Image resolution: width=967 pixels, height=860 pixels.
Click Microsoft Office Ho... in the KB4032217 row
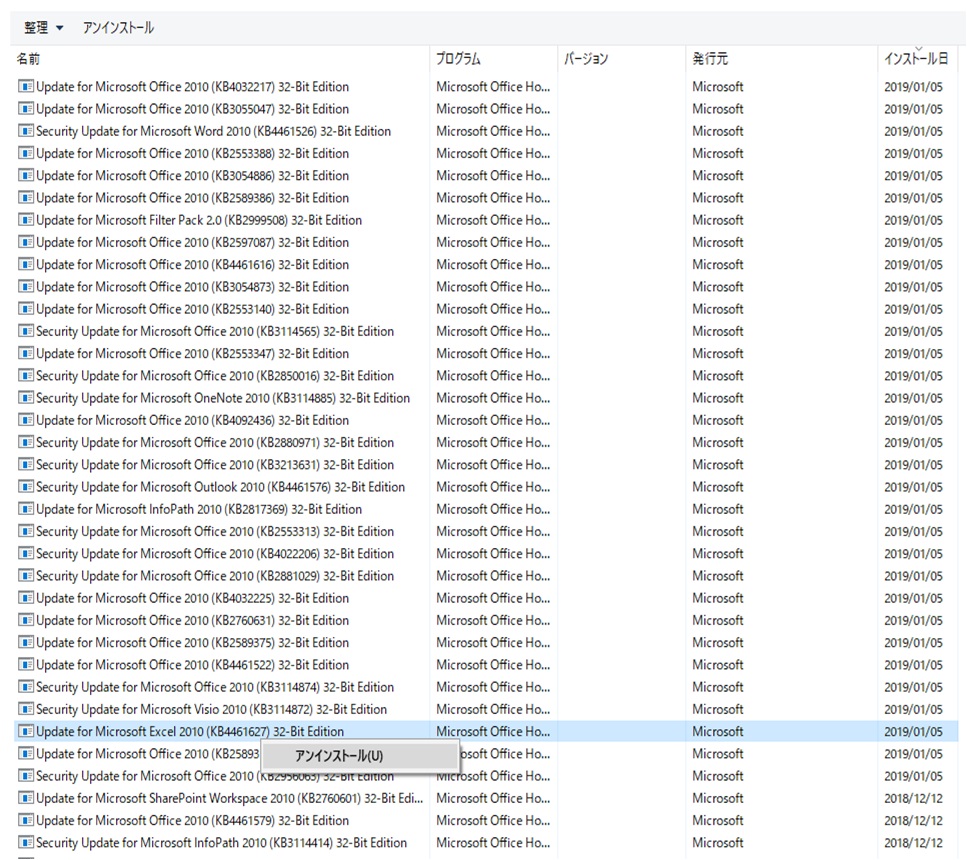click(493, 86)
